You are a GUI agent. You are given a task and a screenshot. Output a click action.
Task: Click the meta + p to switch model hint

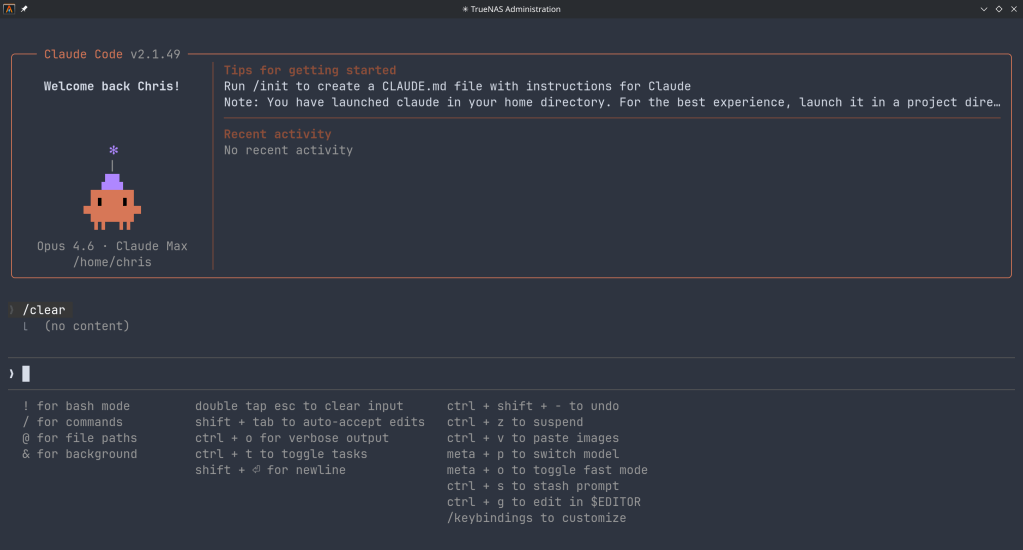pyautogui.click(x=532, y=454)
